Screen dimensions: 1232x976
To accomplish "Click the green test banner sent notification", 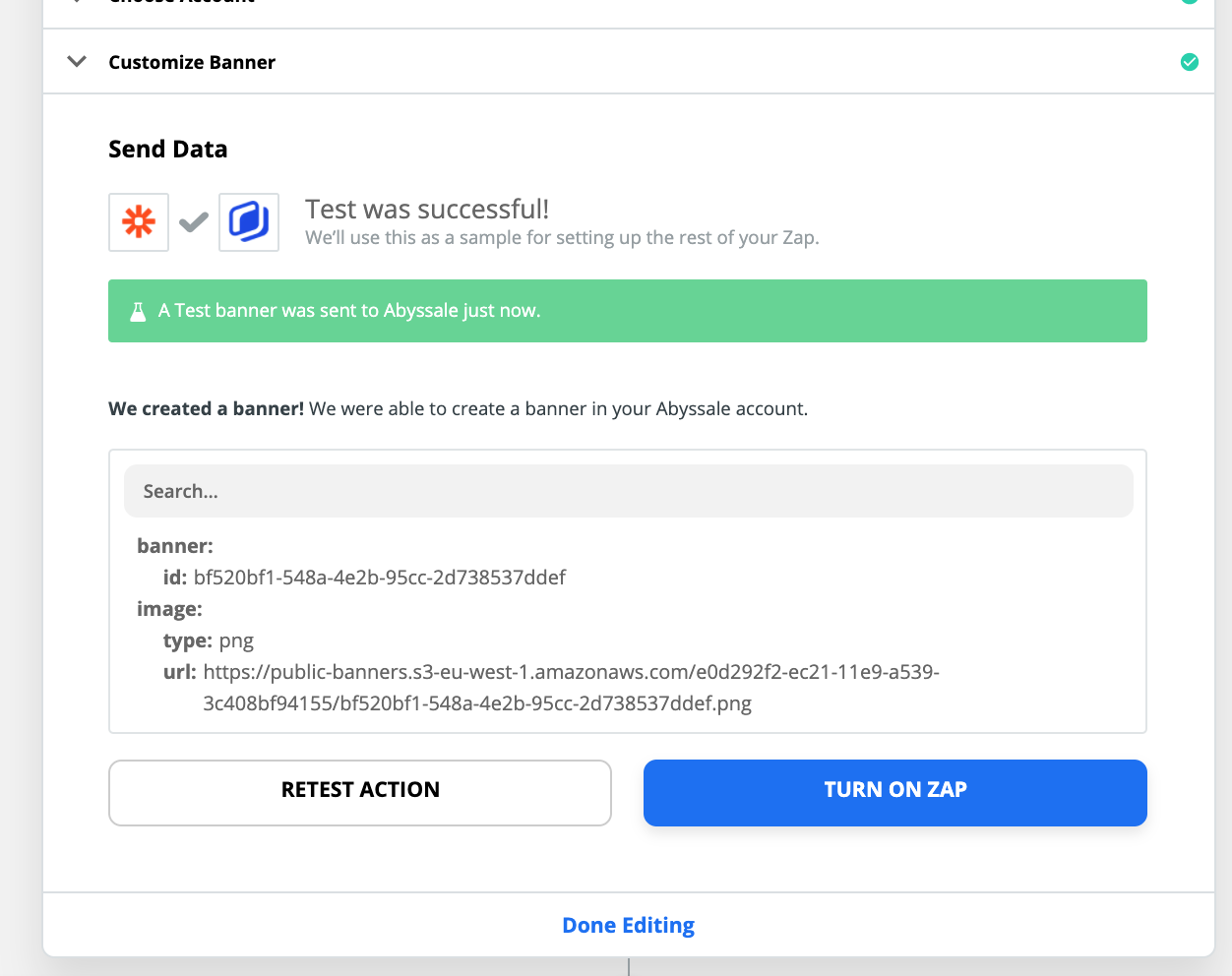I will pos(628,311).
